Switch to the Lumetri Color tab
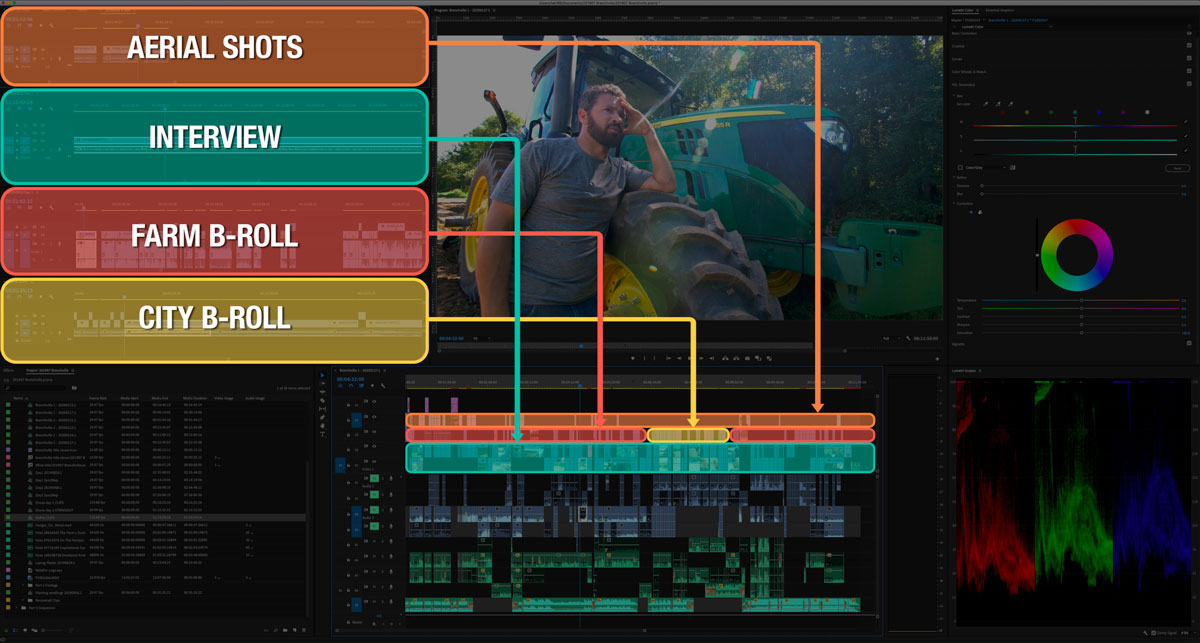Screen dimensions: 1200x643 pyautogui.click(x=965, y=10)
